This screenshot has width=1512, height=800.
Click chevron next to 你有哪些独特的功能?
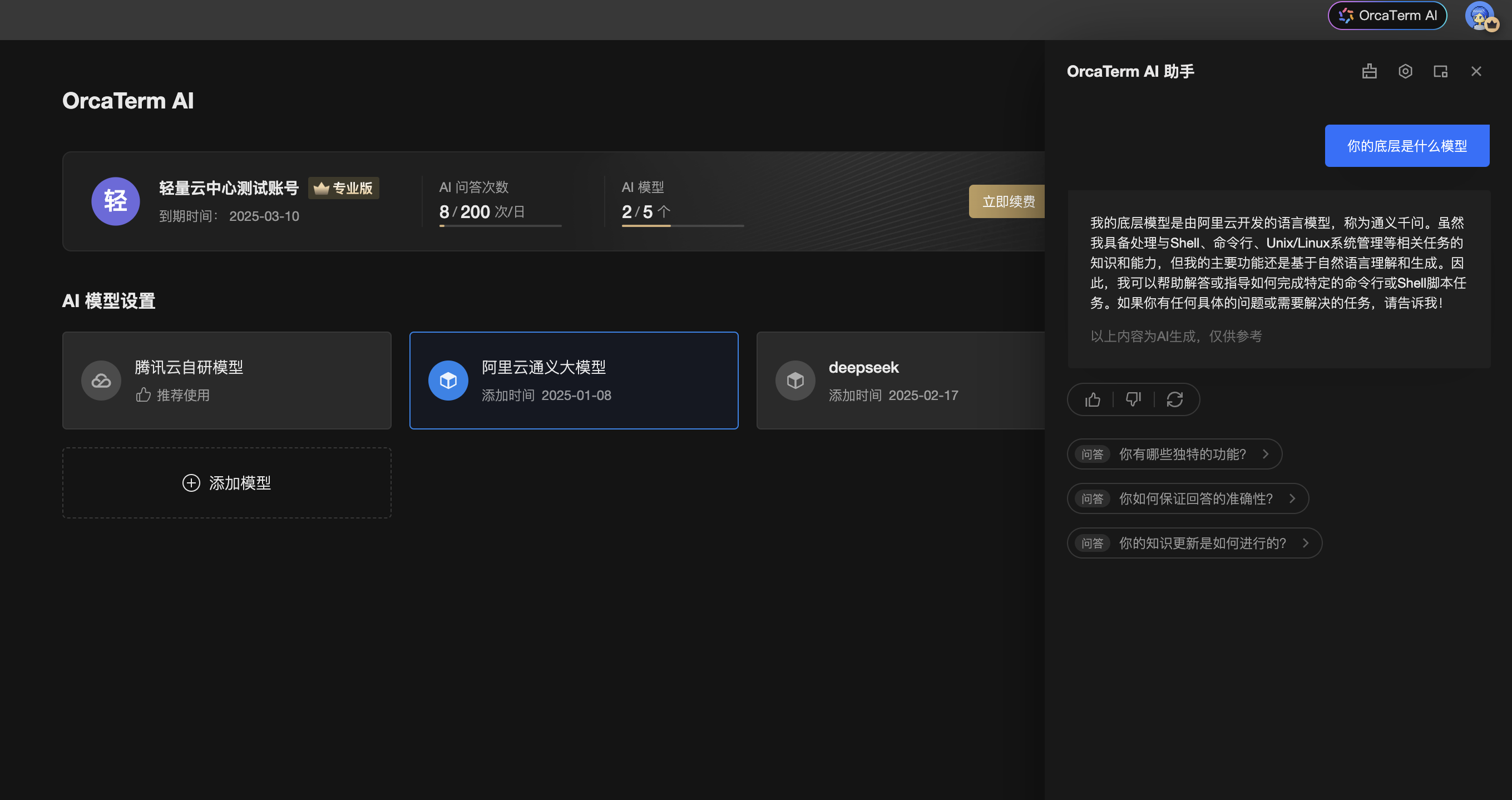coord(1266,454)
